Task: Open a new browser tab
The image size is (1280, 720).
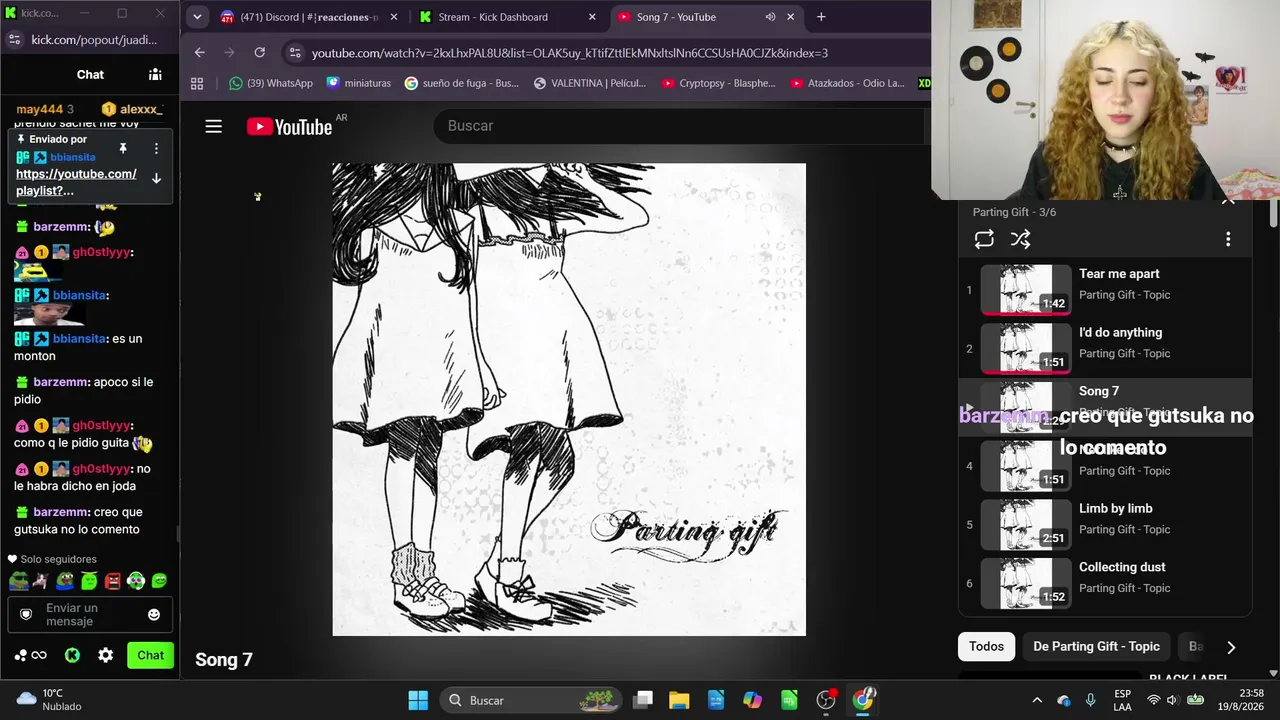Action: pos(821,17)
